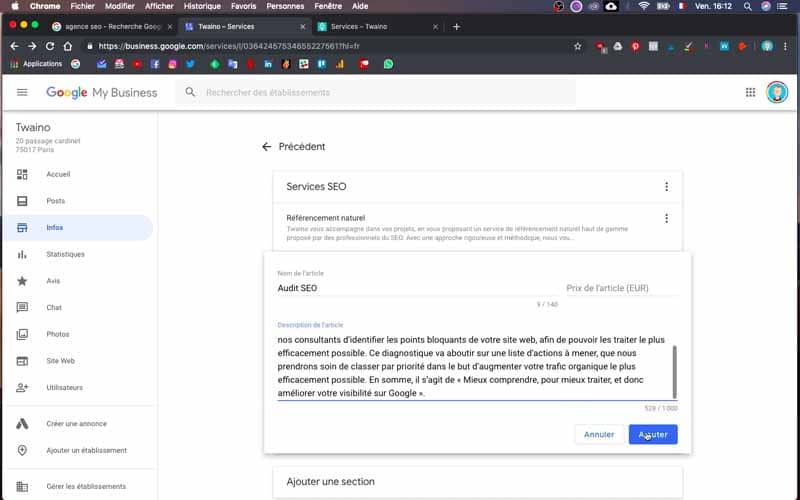Image resolution: width=800 pixels, height=500 pixels.
Task: Click the article description text area
Action: tap(473, 366)
